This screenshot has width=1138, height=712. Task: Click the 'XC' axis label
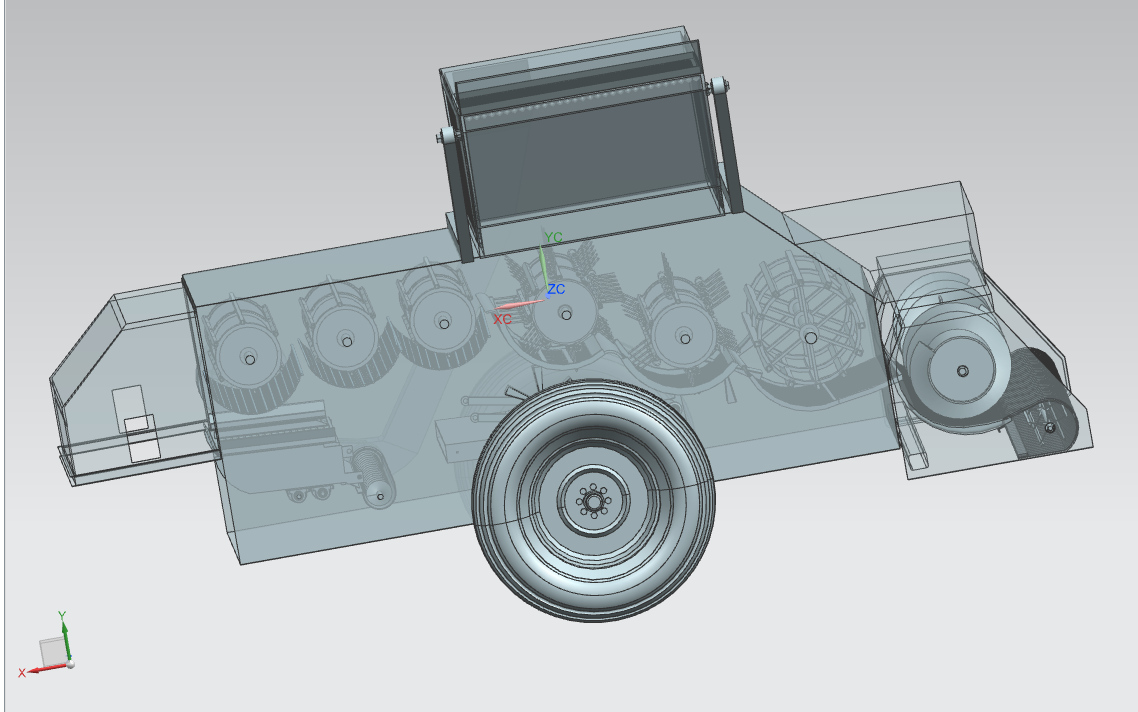[x=502, y=319]
